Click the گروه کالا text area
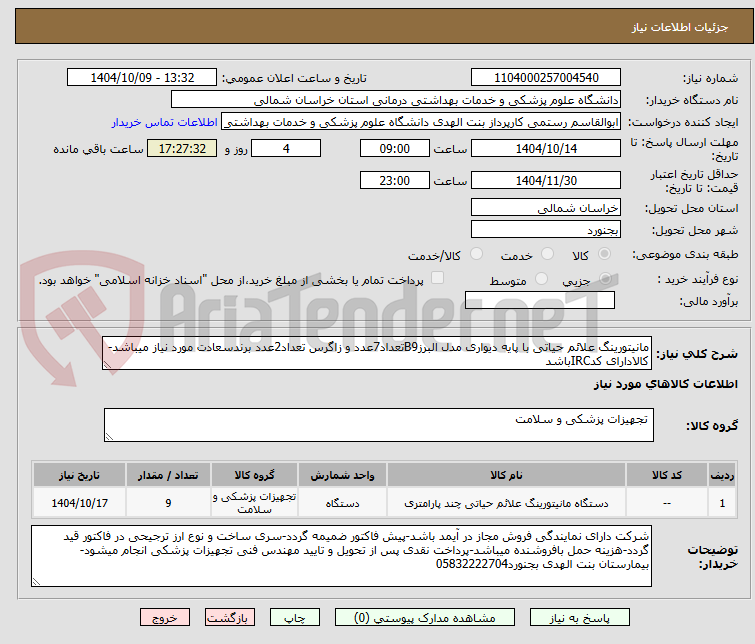Image resolution: width=755 pixels, height=644 pixels. pyautogui.click(x=378, y=425)
